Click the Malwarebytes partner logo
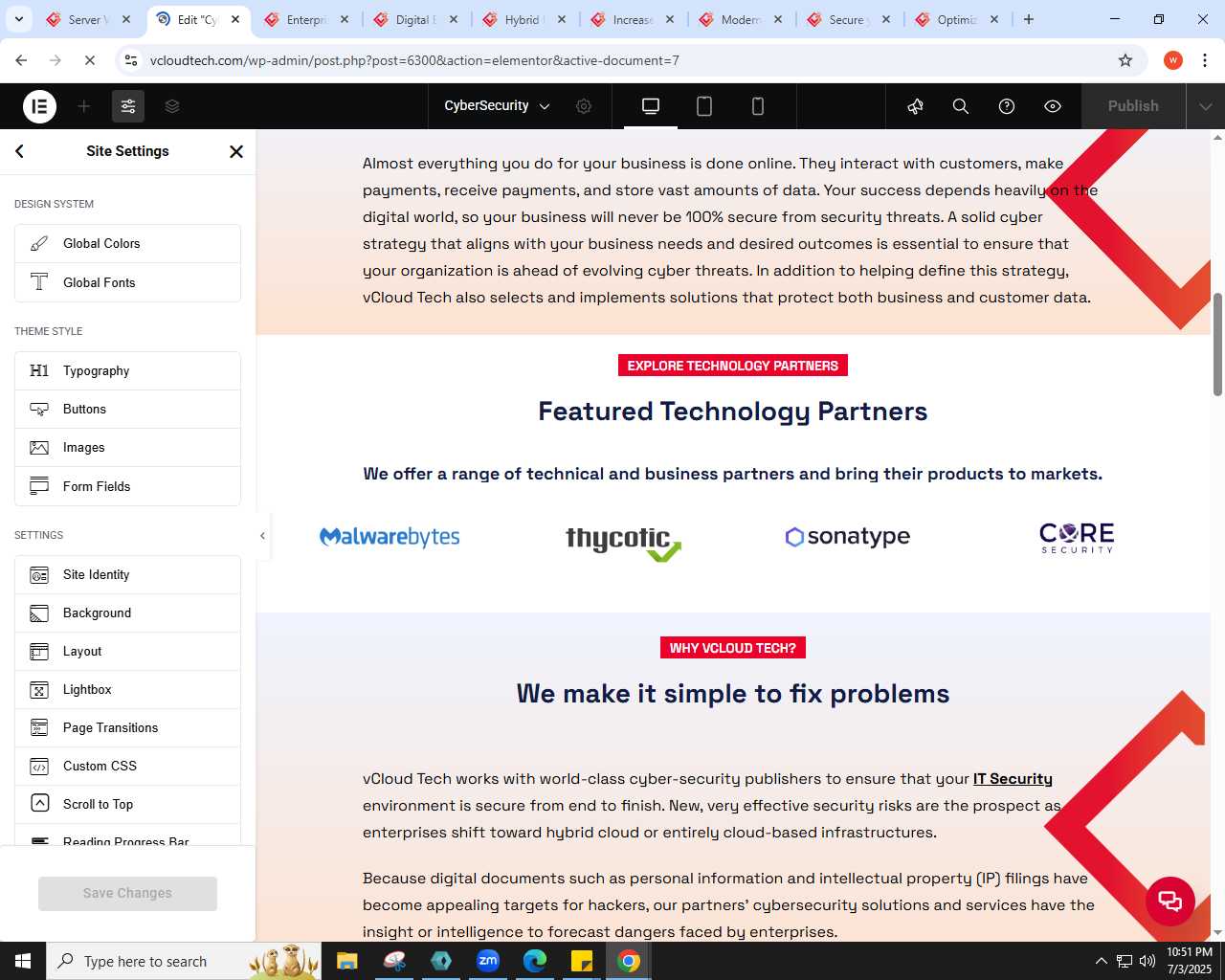Screen dimensions: 1225x980 pyautogui.click(x=390, y=537)
